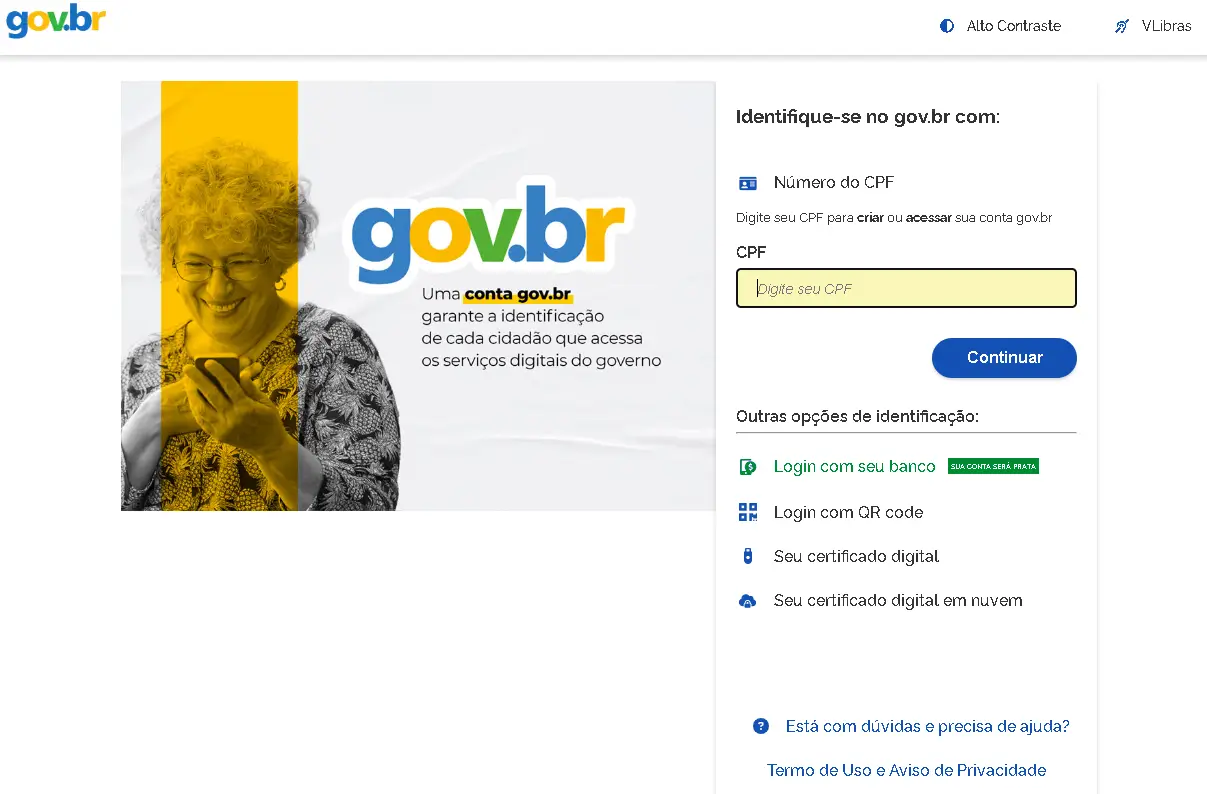Screen dimensions: 1207x794
Task: Click the gov.br logo in the header
Action: click(x=56, y=21)
